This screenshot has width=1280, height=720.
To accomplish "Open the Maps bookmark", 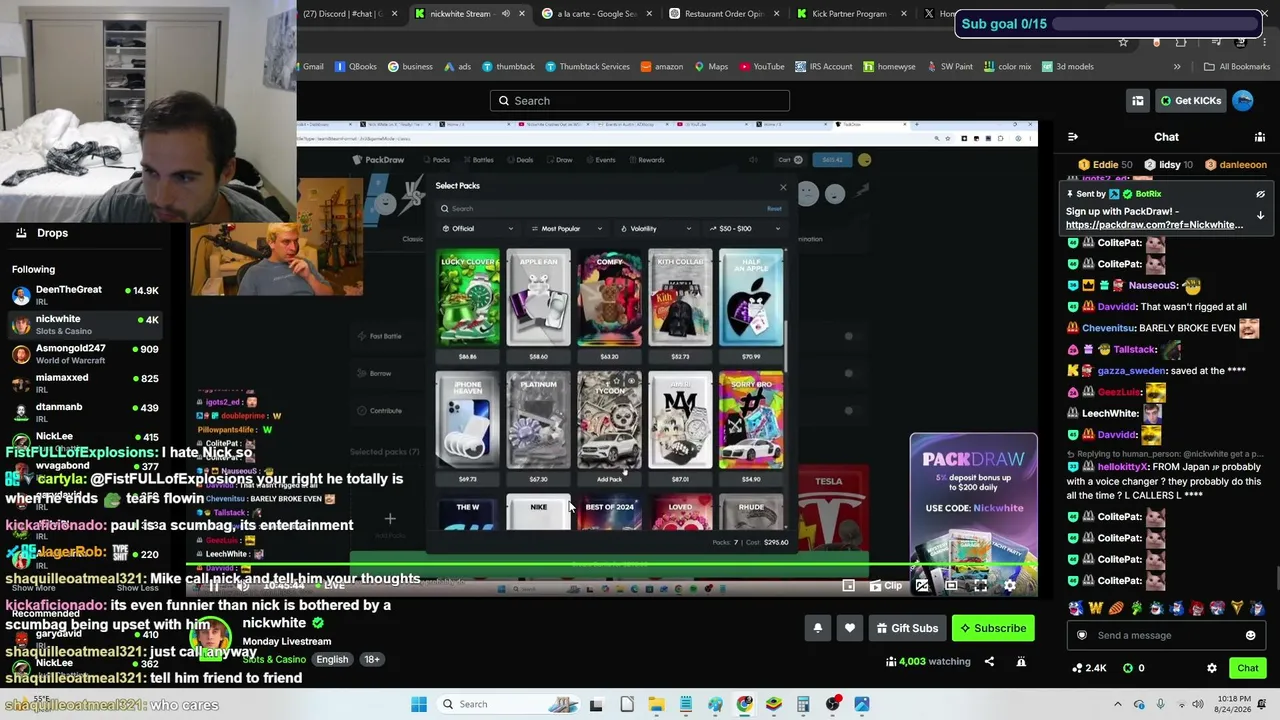I will [x=712, y=67].
